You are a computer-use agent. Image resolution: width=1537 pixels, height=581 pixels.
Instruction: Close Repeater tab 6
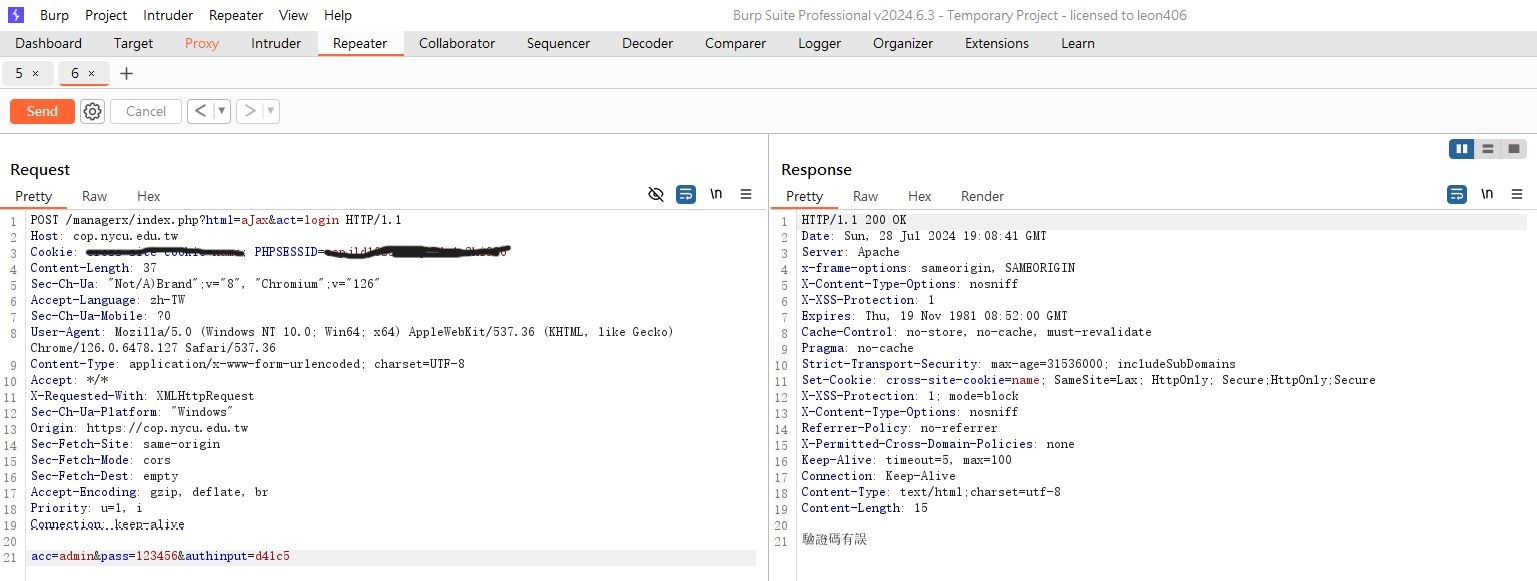click(92, 74)
